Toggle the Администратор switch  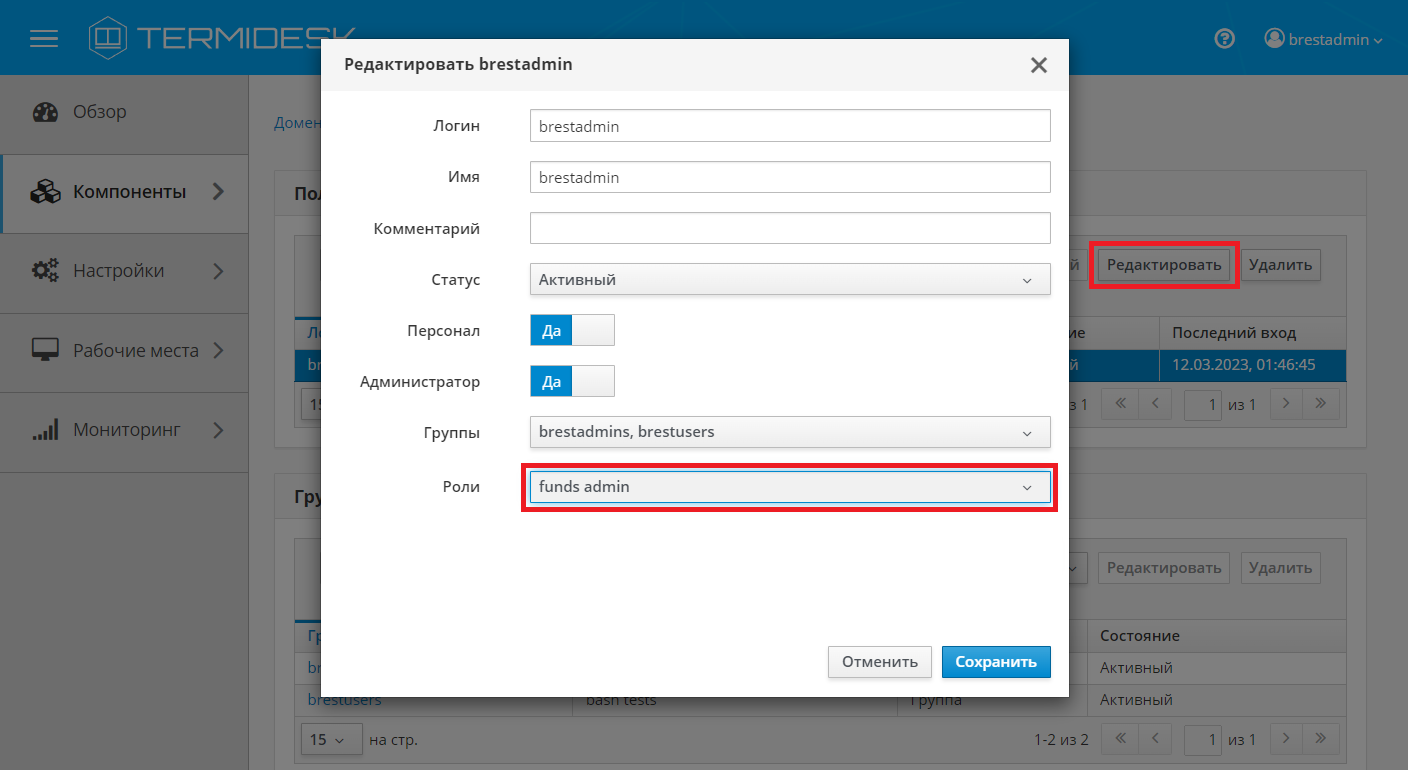[572, 381]
